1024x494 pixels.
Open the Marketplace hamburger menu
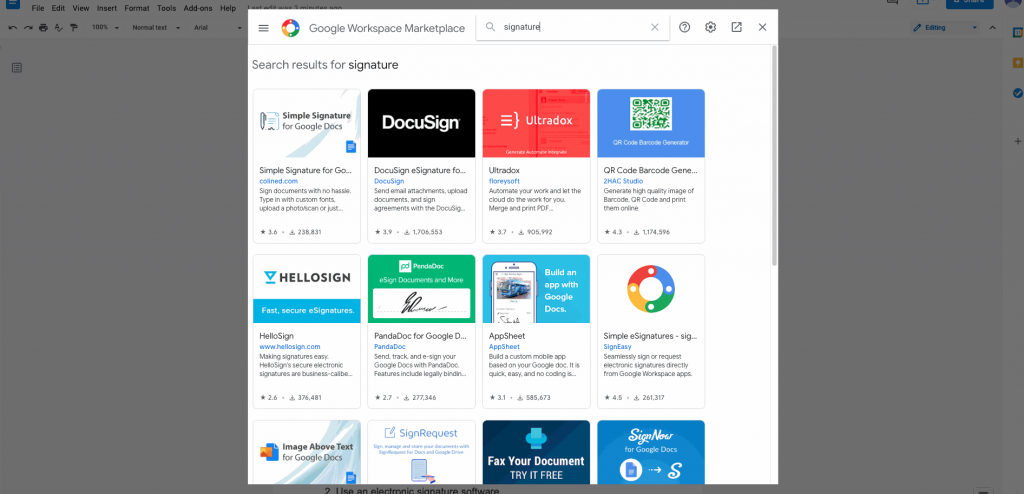tap(264, 28)
